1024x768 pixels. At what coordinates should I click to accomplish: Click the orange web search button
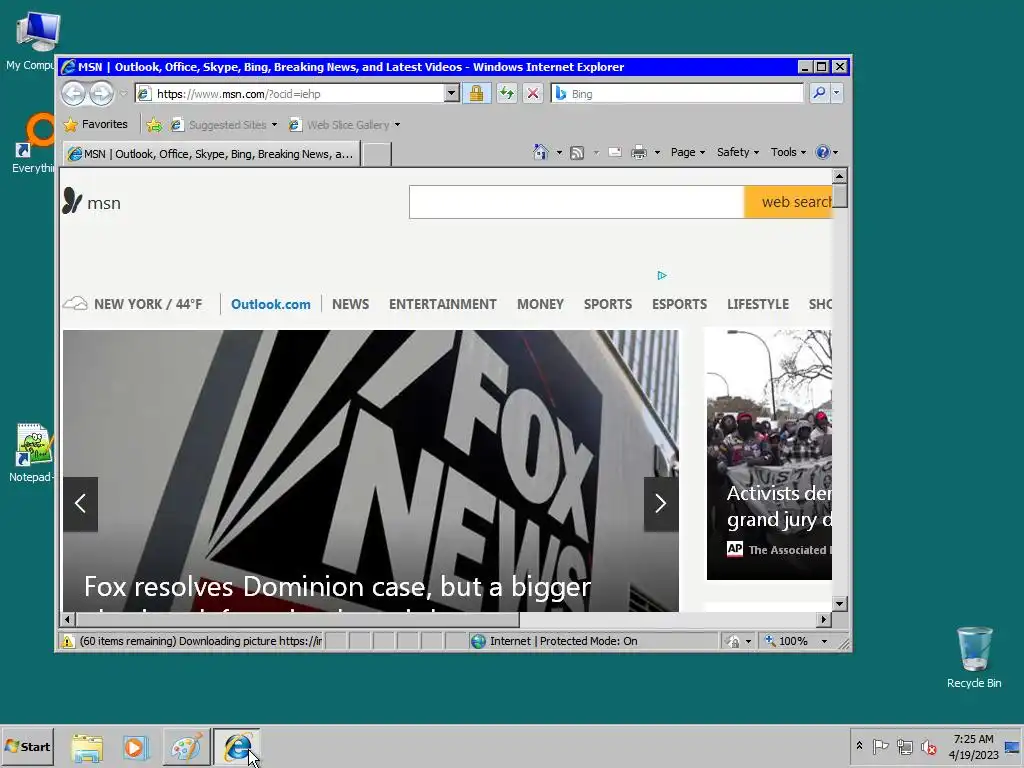click(x=788, y=202)
